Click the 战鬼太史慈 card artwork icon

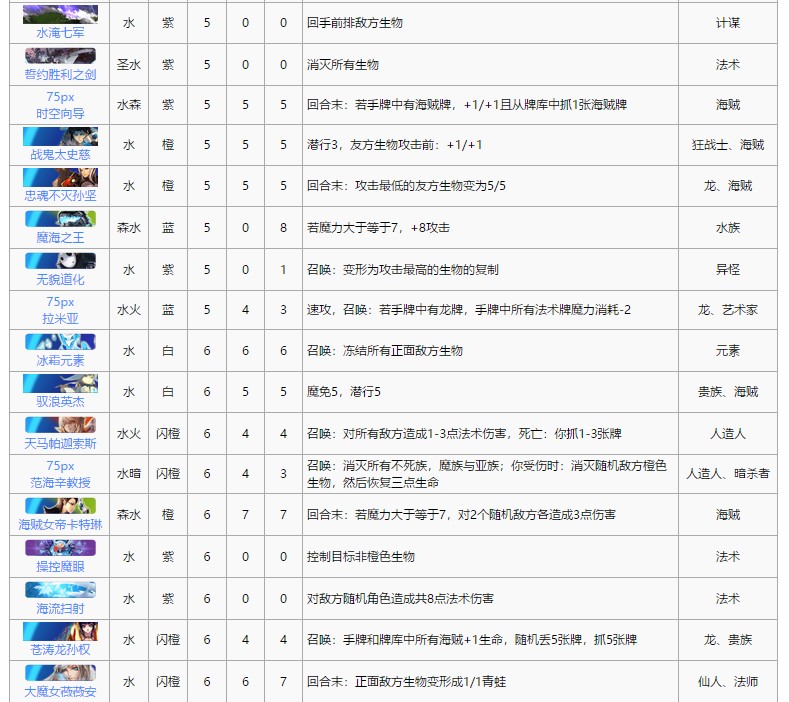[60, 136]
